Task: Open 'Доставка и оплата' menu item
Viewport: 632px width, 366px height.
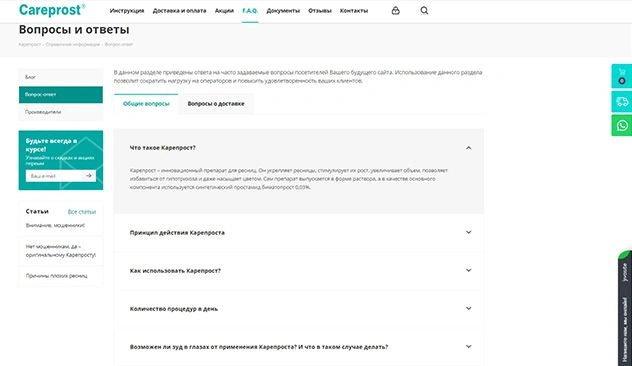Action: point(179,11)
